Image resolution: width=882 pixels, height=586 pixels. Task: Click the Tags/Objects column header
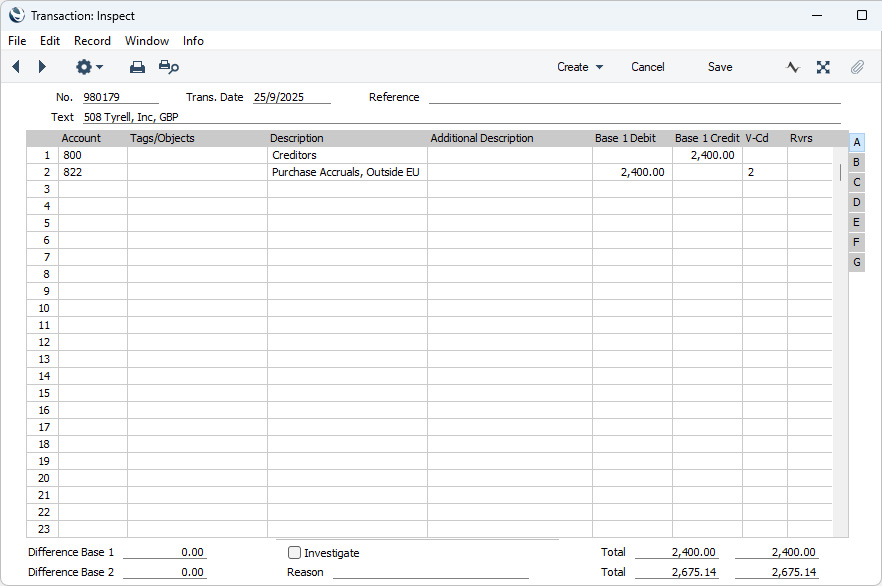tap(162, 138)
